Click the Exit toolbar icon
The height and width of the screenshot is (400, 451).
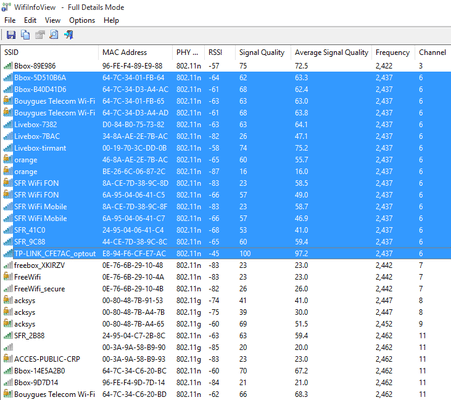[x=69, y=35]
